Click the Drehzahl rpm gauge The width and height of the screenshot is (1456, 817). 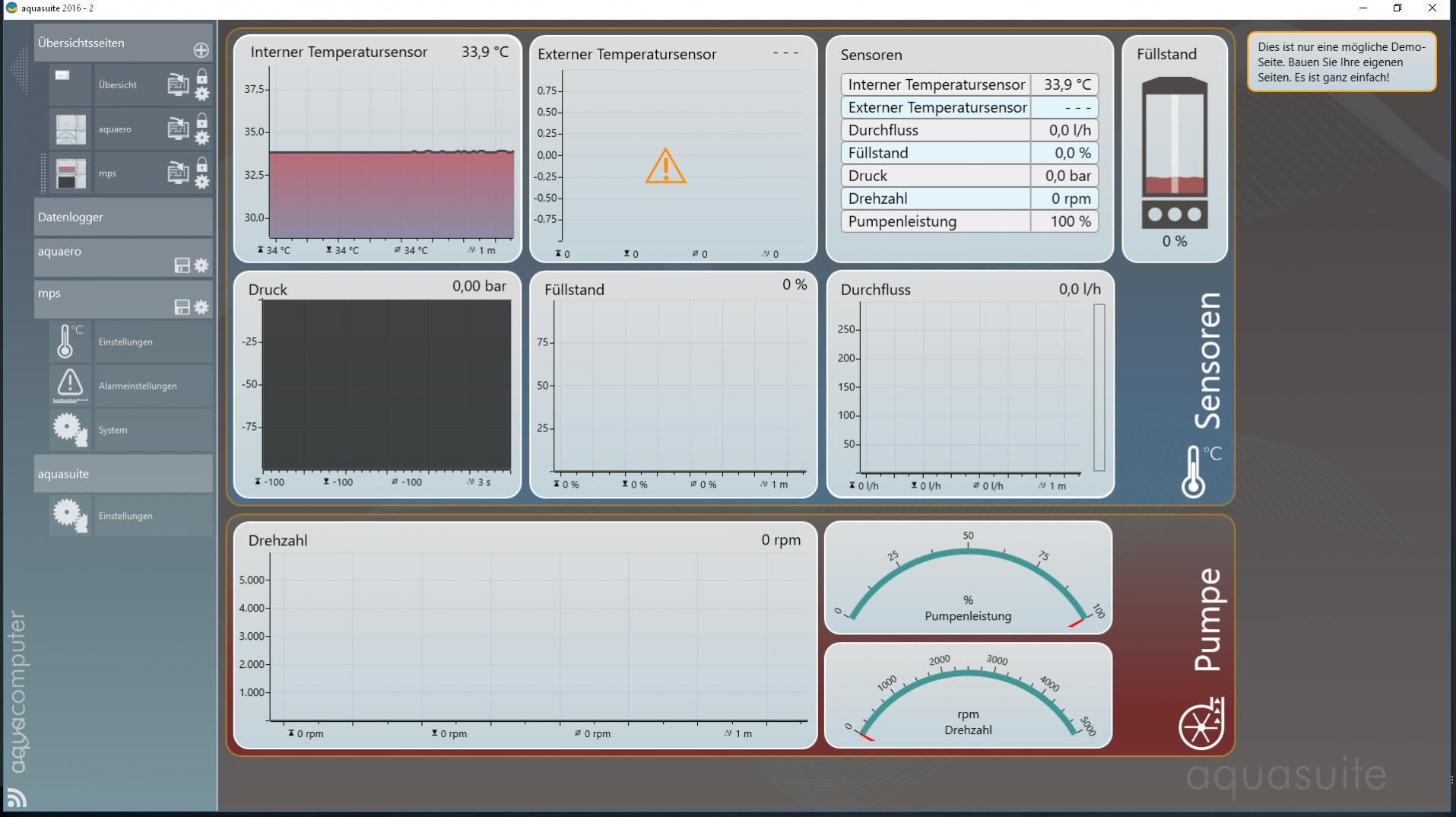click(968, 695)
